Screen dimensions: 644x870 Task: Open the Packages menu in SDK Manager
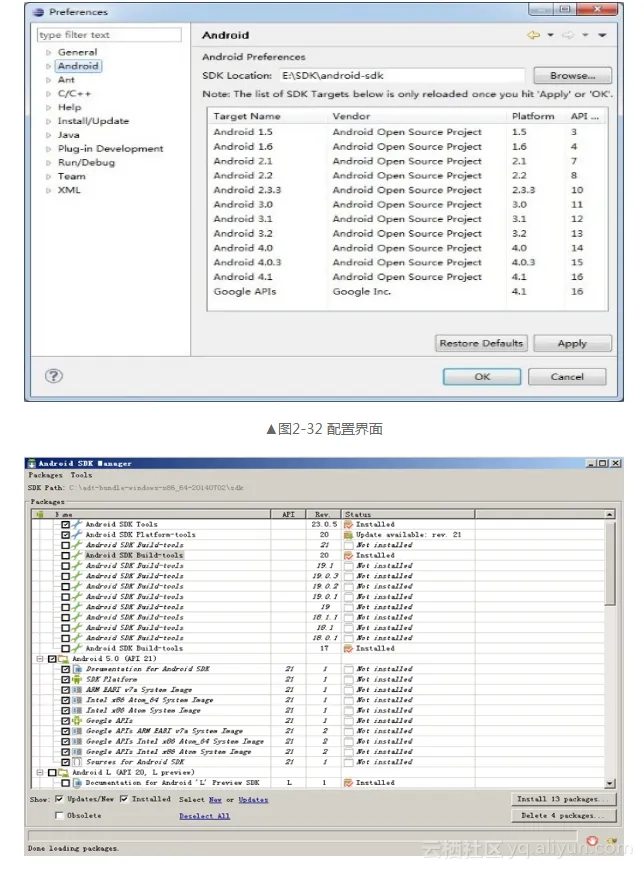45,476
